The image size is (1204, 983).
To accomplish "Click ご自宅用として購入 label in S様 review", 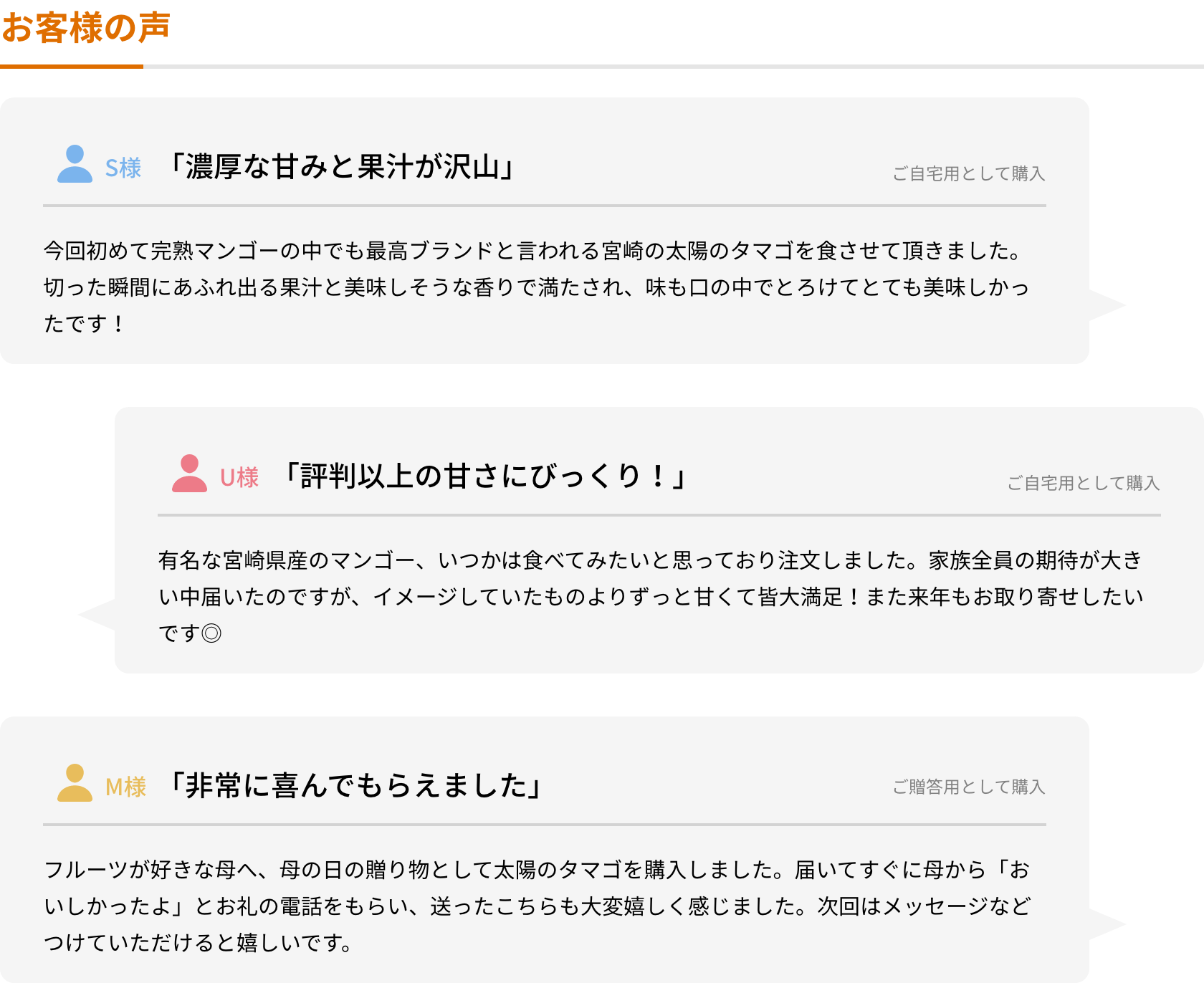I will [968, 173].
